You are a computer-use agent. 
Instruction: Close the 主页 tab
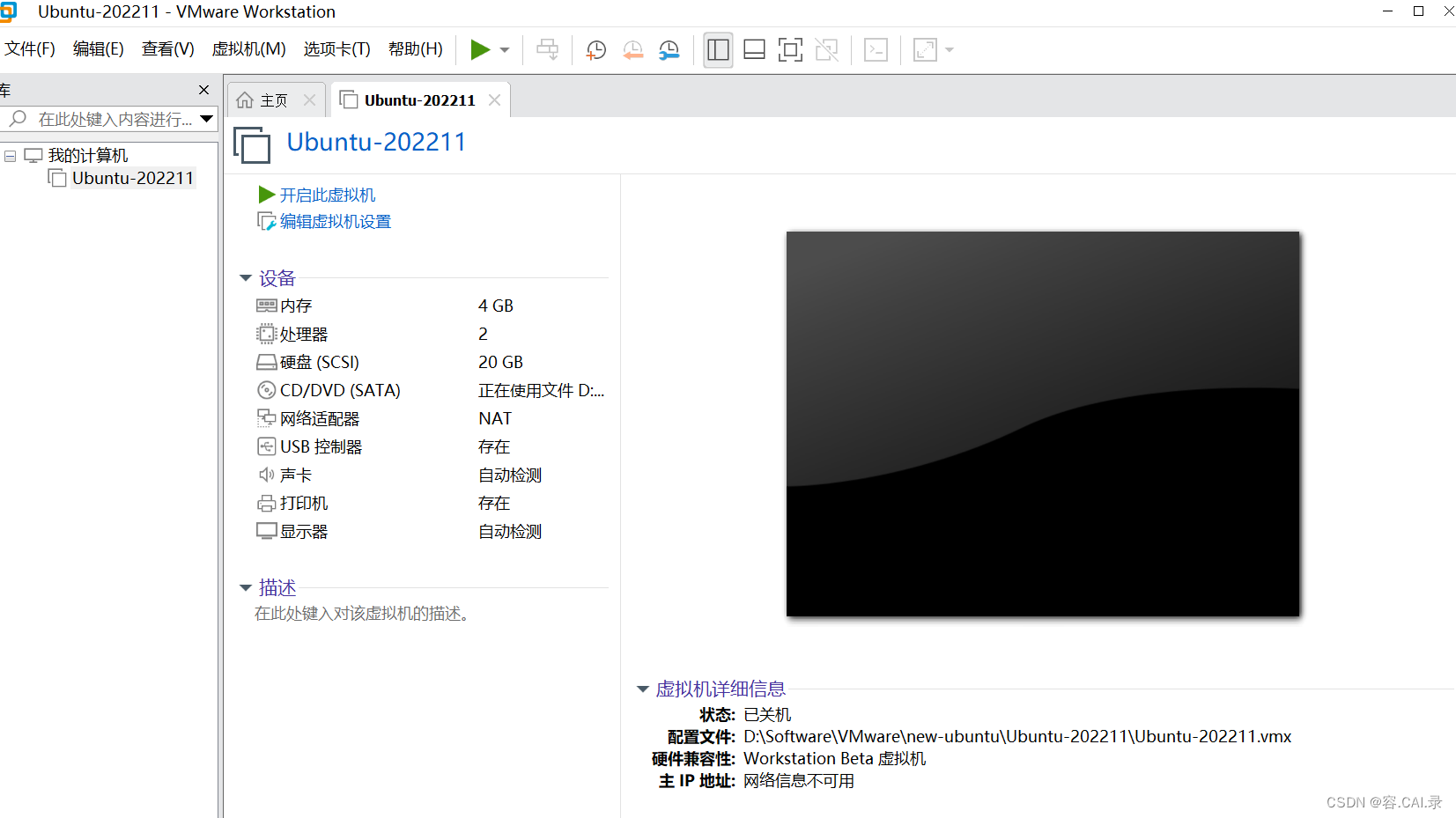(309, 100)
